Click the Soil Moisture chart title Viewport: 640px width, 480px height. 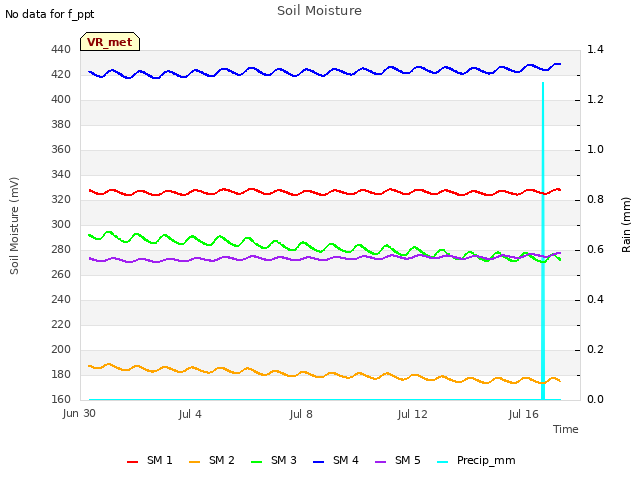click(x=319, y=11)
